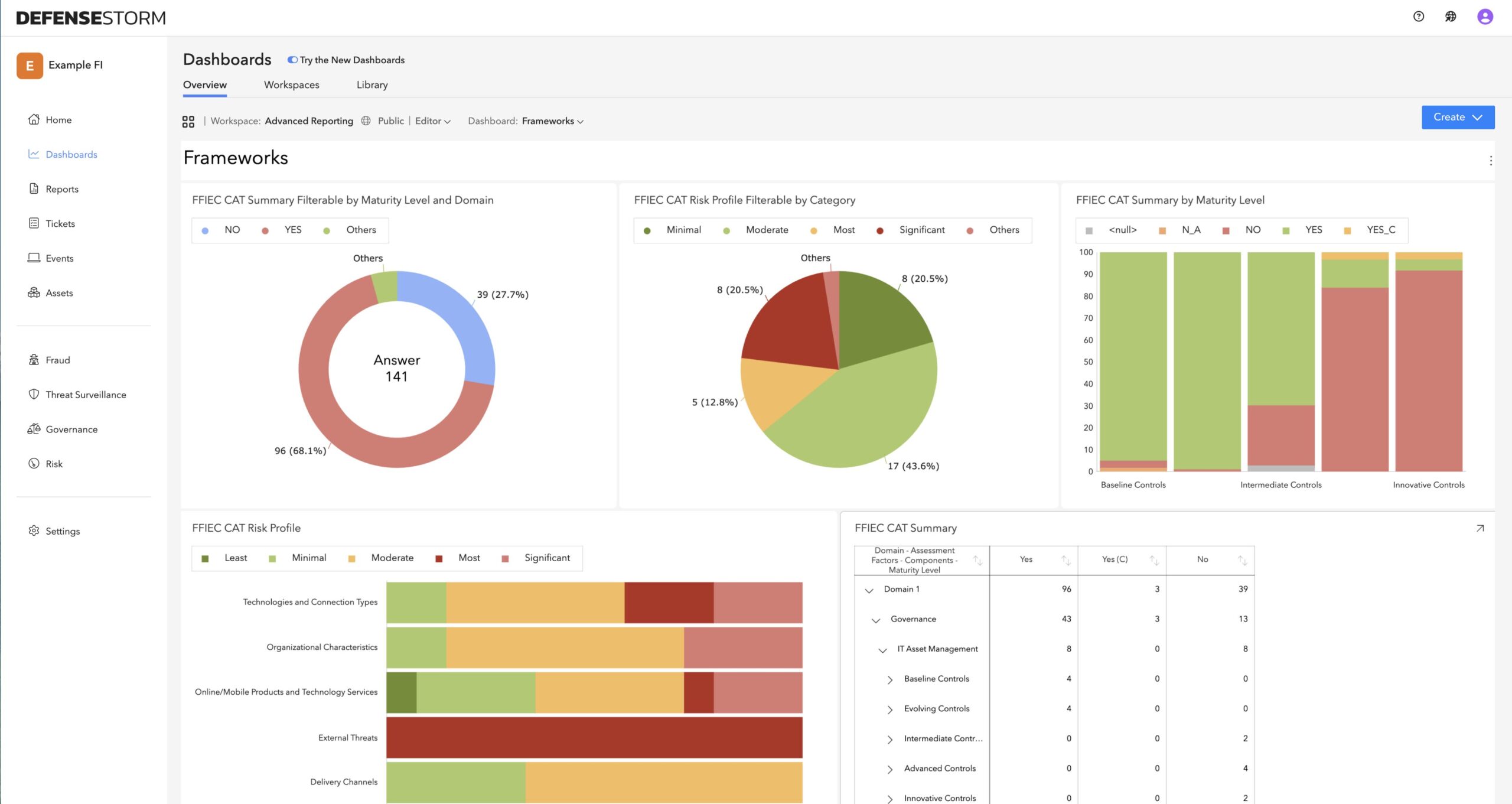Navigate to Threat Surveillance

click(86, 394)
